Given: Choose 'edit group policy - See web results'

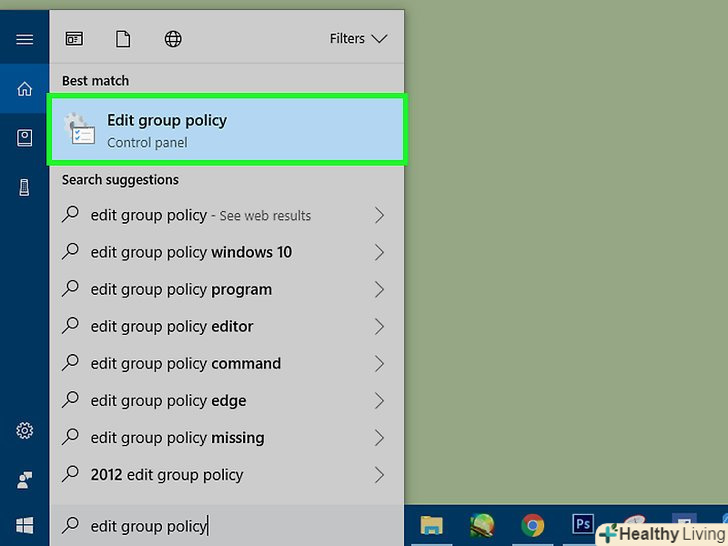Looking at the screenshot, I should coord(200,215).
